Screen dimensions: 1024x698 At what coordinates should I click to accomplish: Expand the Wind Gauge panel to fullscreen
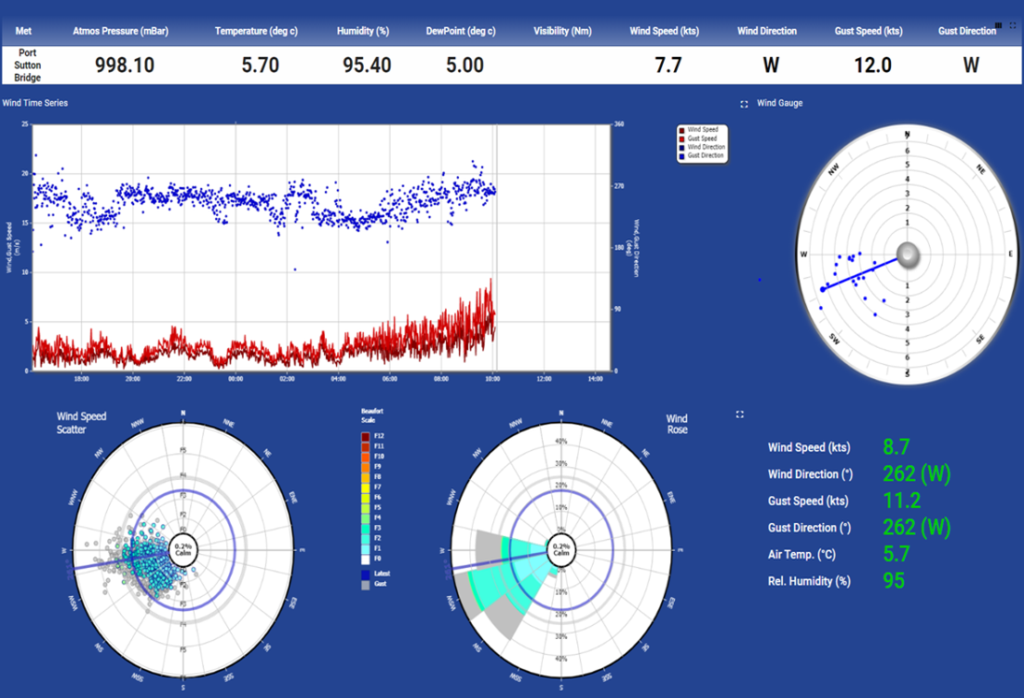744,103
